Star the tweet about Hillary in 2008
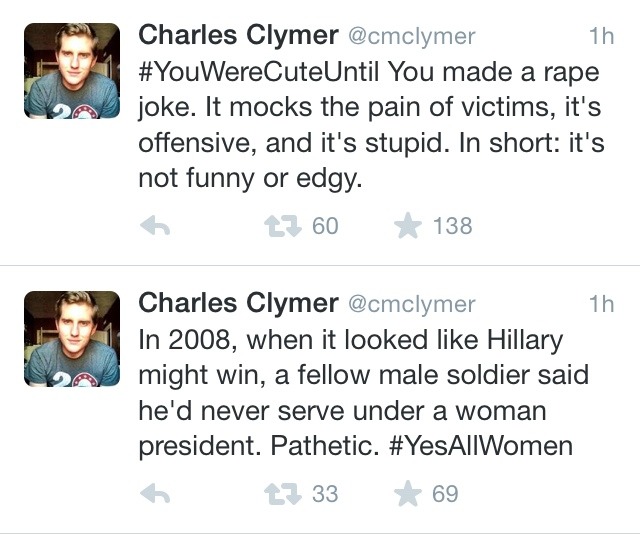The width and height of the screenshot is (640, 539). pos(408,494)
